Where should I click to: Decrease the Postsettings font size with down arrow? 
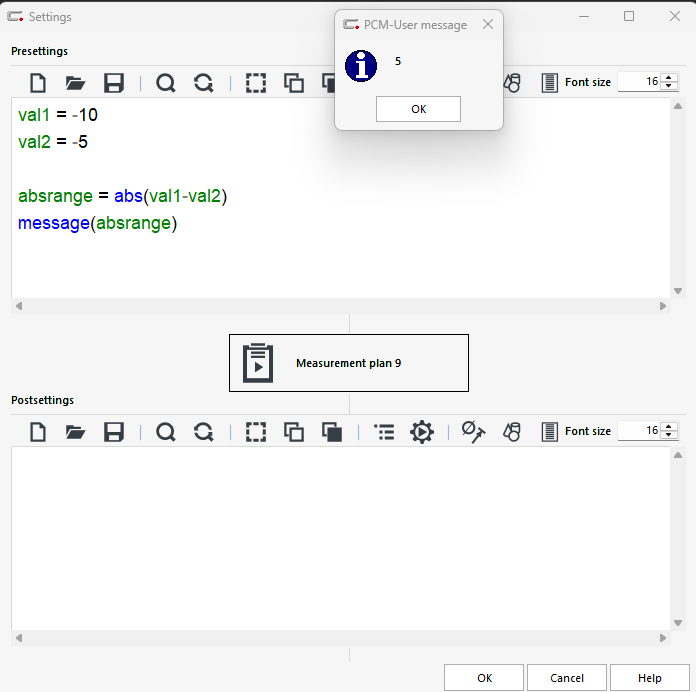668,436
